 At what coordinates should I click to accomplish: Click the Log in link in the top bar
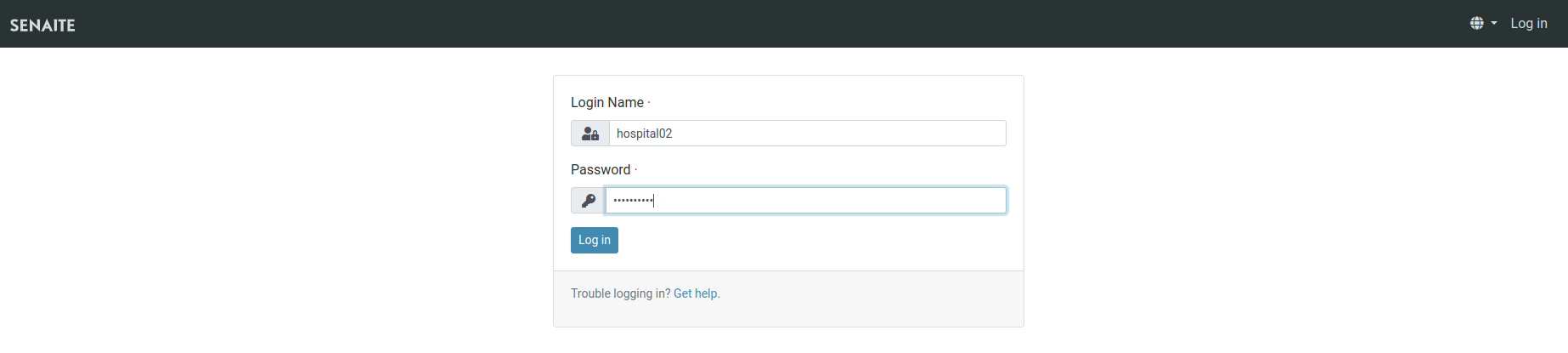(1528, 24)
